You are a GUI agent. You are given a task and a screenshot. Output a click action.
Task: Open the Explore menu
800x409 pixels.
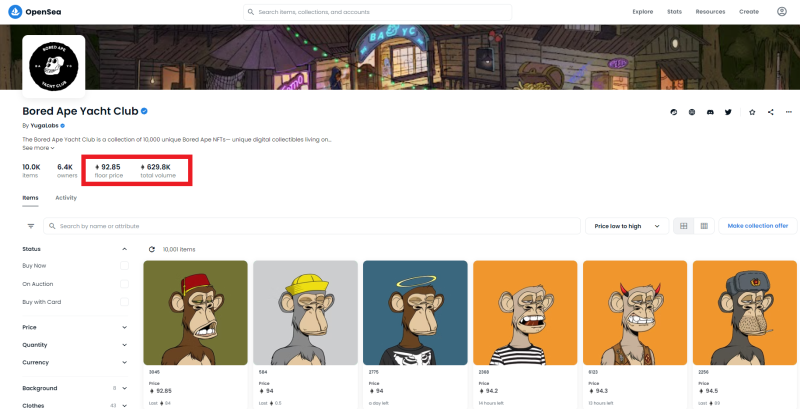tap(642, 12)
